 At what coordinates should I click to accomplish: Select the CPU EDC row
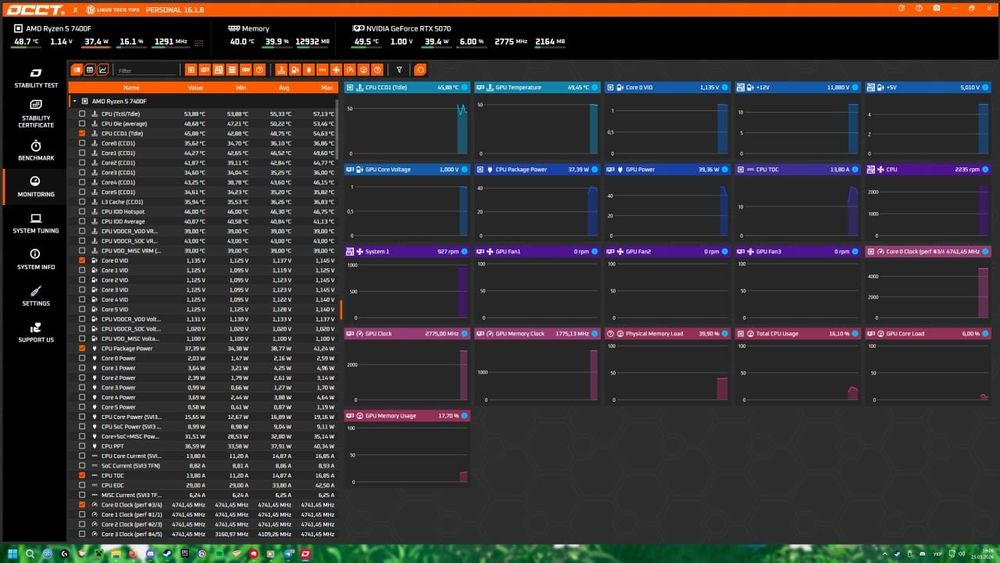coord(203,485)
